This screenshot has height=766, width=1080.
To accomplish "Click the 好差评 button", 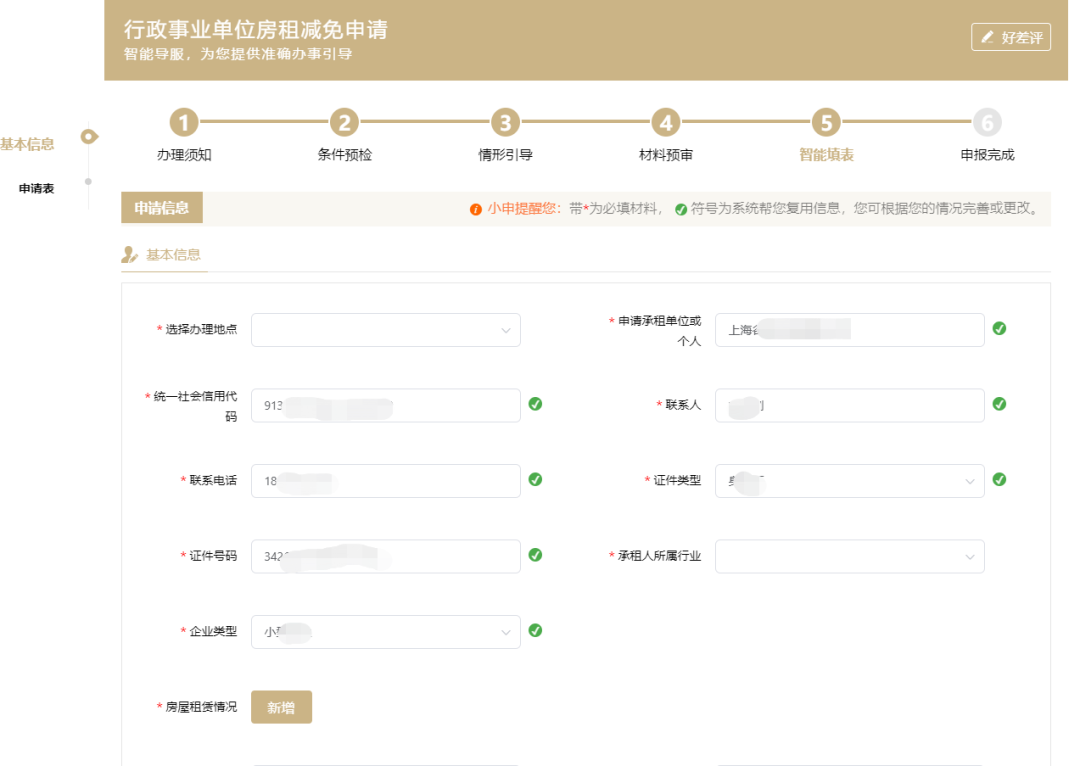I will click(1010, 37).
